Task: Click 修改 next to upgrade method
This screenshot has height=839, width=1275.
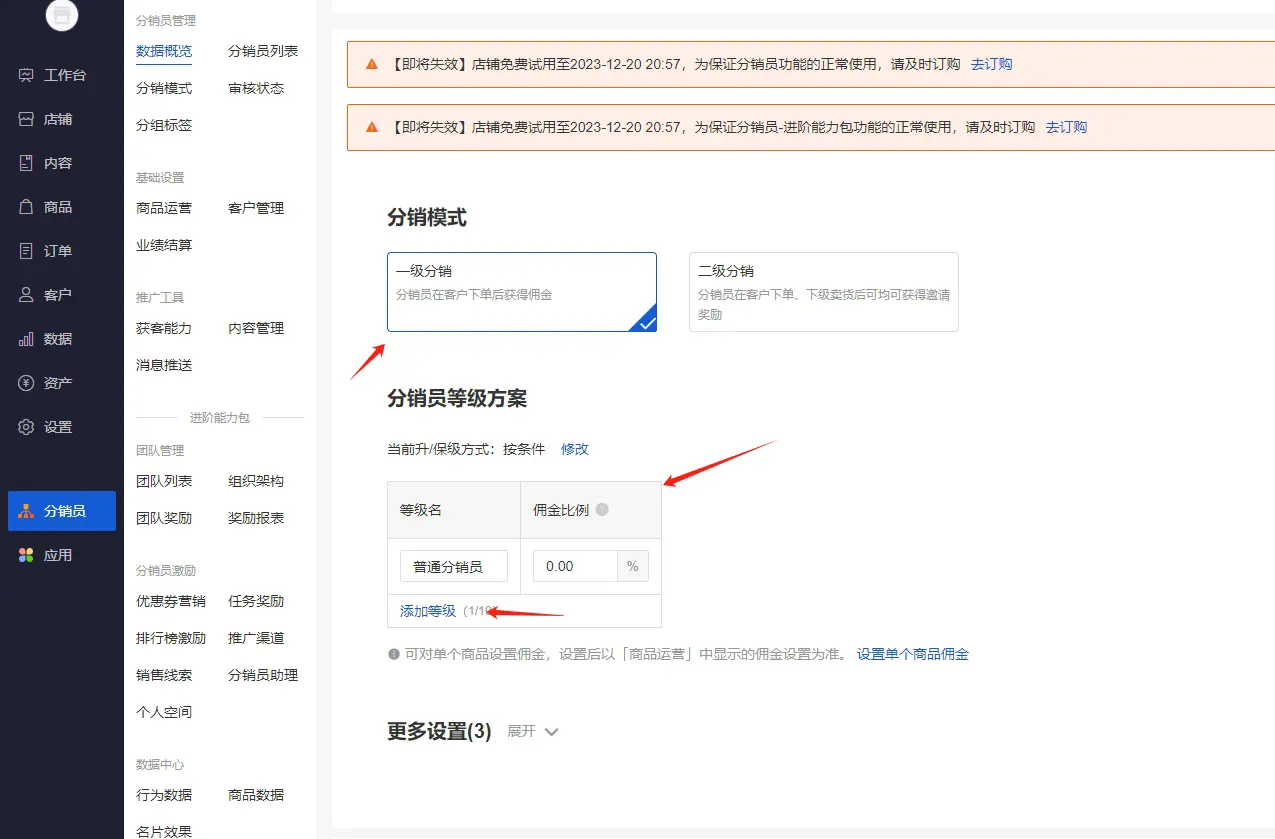Action: coord(575,449)
